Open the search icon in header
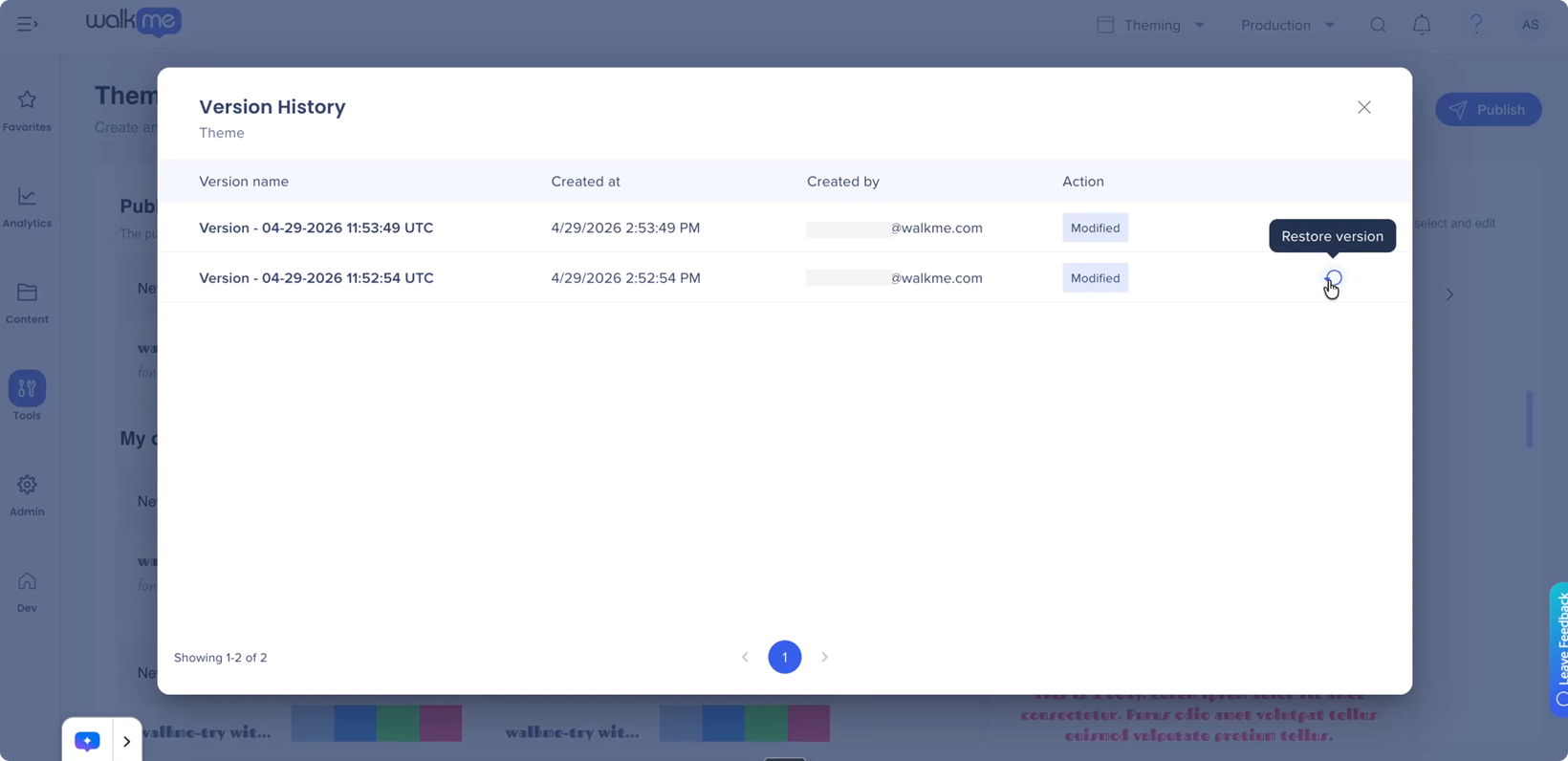Screen dimensions: 1568x761 (1377, 25)
